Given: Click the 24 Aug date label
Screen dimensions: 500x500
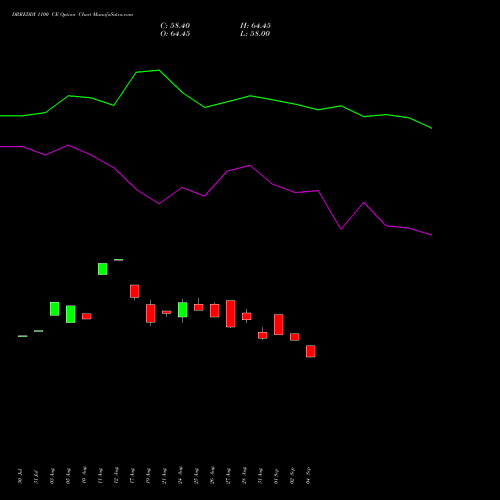Looking at the screenshot, I should tap(180, 475).
